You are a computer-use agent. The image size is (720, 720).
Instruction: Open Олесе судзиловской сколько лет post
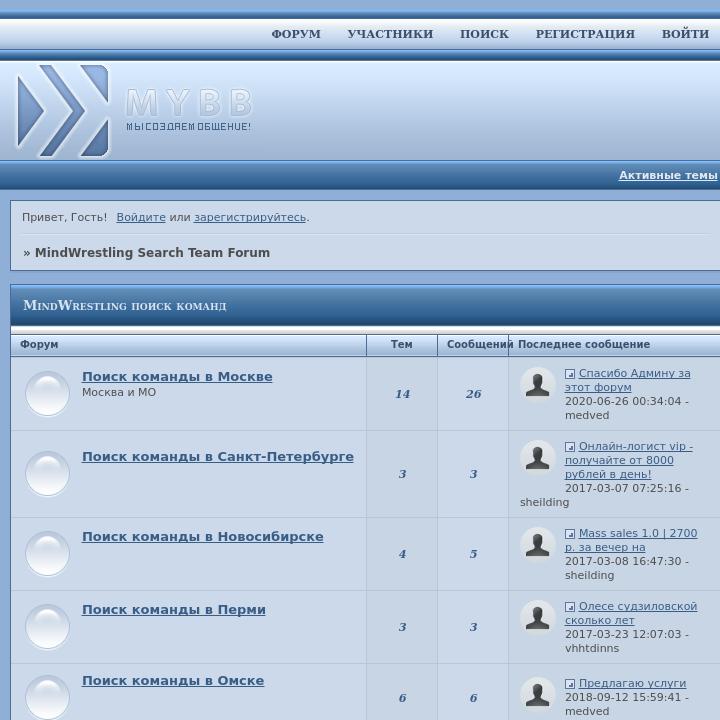(631, 613)
